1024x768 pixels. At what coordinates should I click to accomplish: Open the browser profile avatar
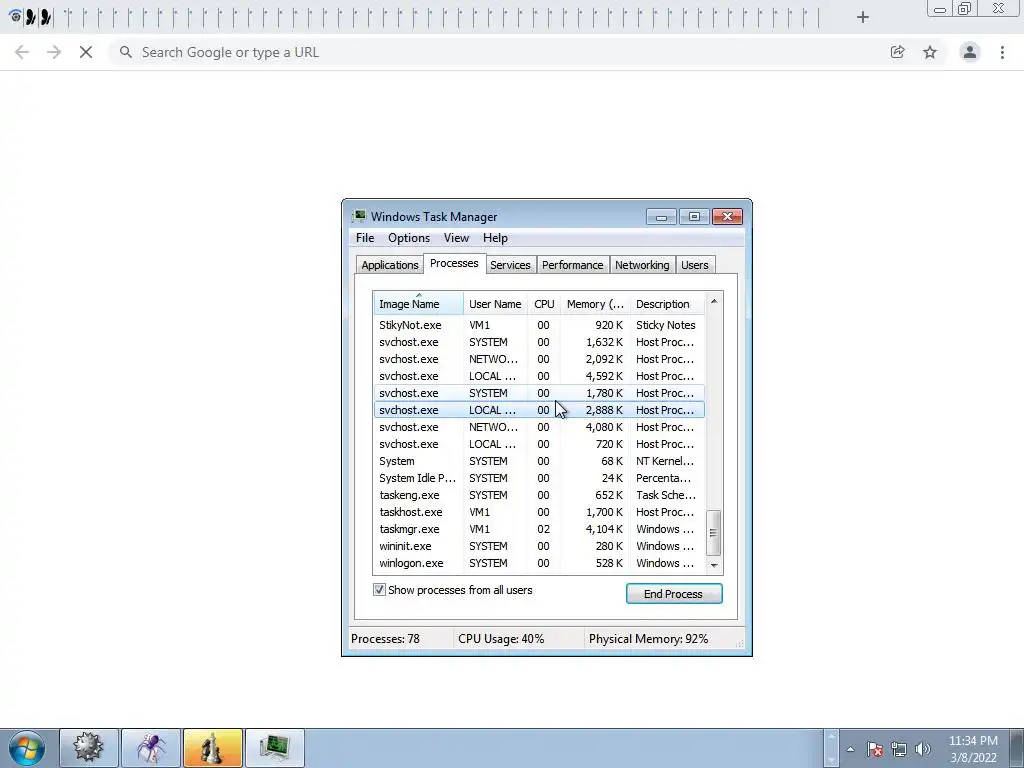click(970, 52)
